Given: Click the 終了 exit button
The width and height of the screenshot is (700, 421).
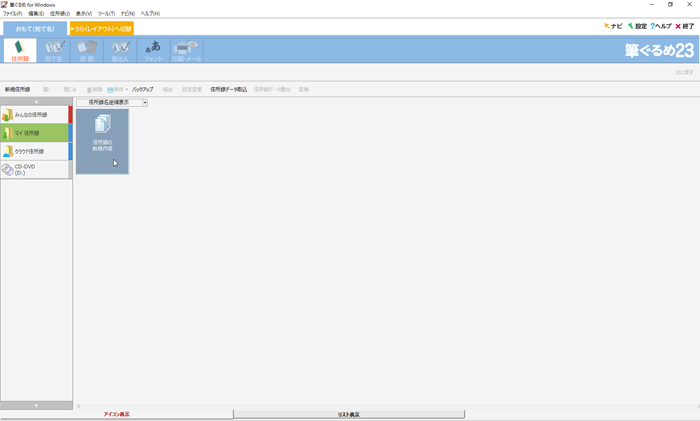Looking at the screenshot, I should 684,26.
